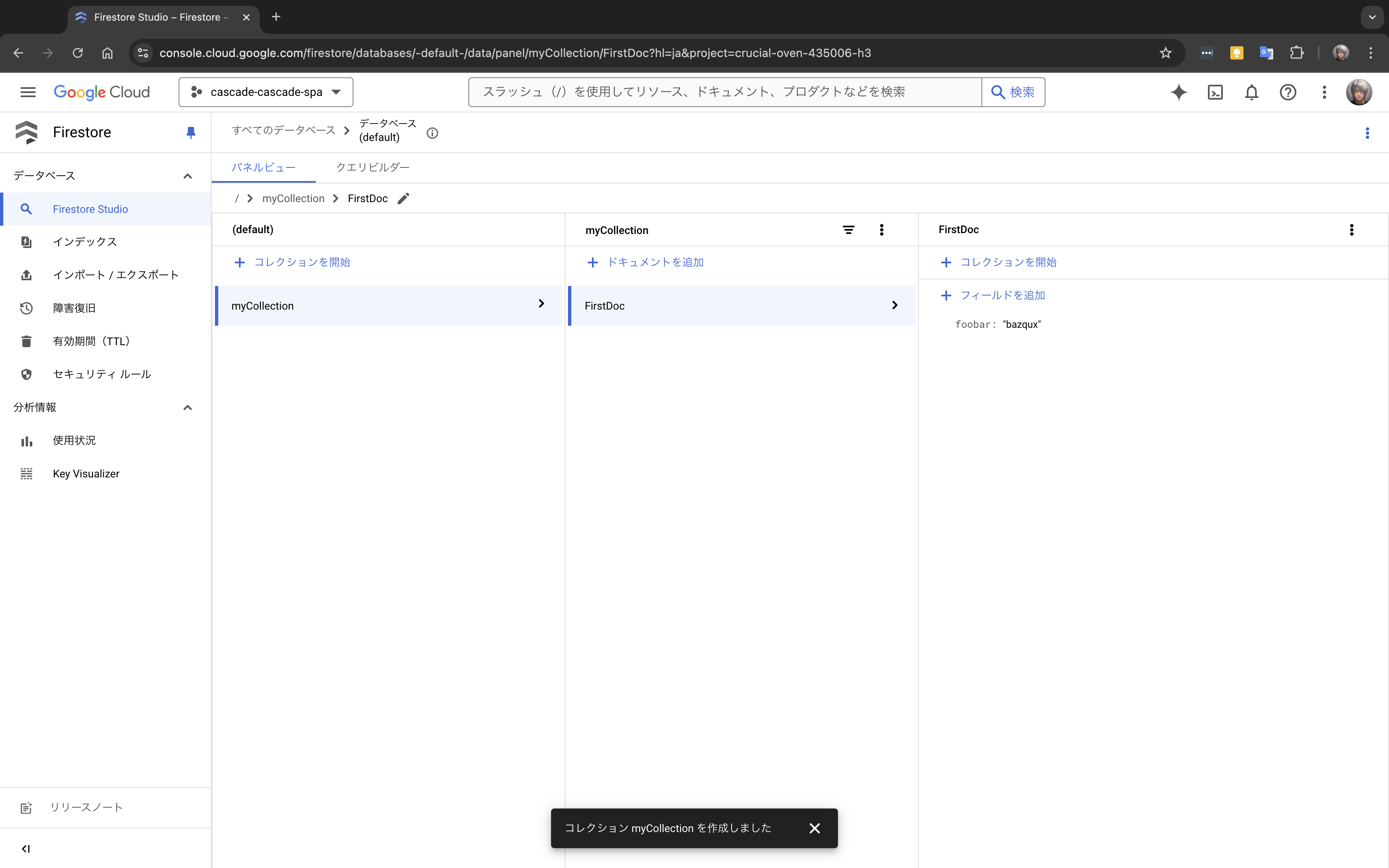Click the filter icon in myCollection panel

tap(848, 230)
